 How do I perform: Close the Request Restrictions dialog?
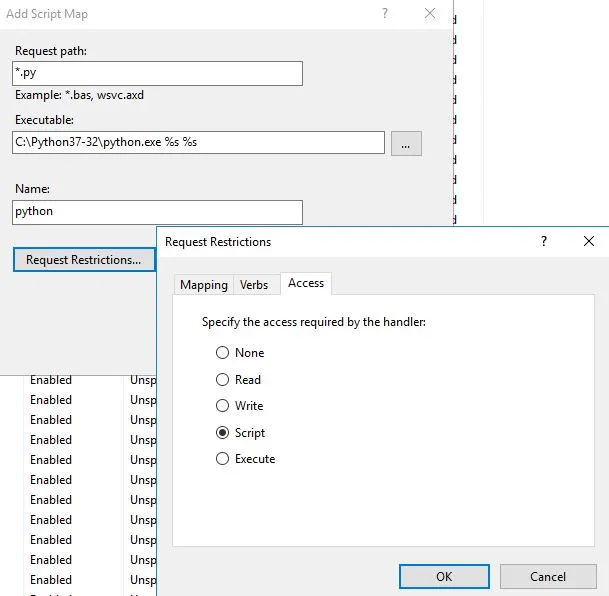tap(588, 241)
